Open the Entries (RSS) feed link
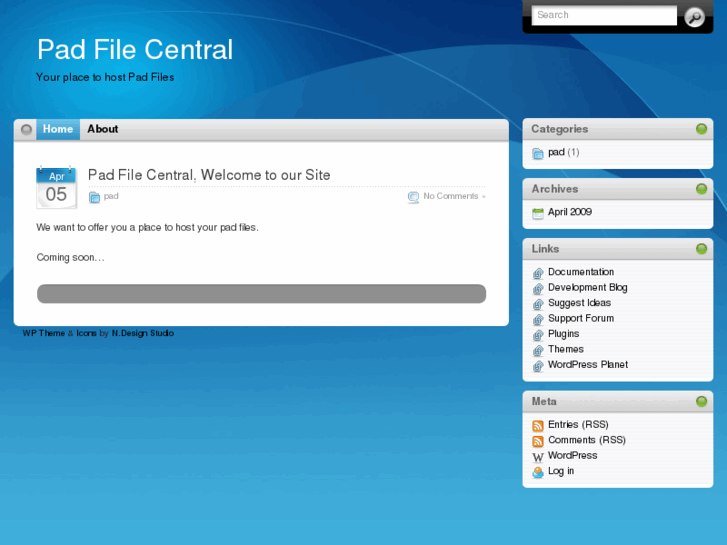Image resolution: width=727 pixels, height=545 pixels. (578, 424)
